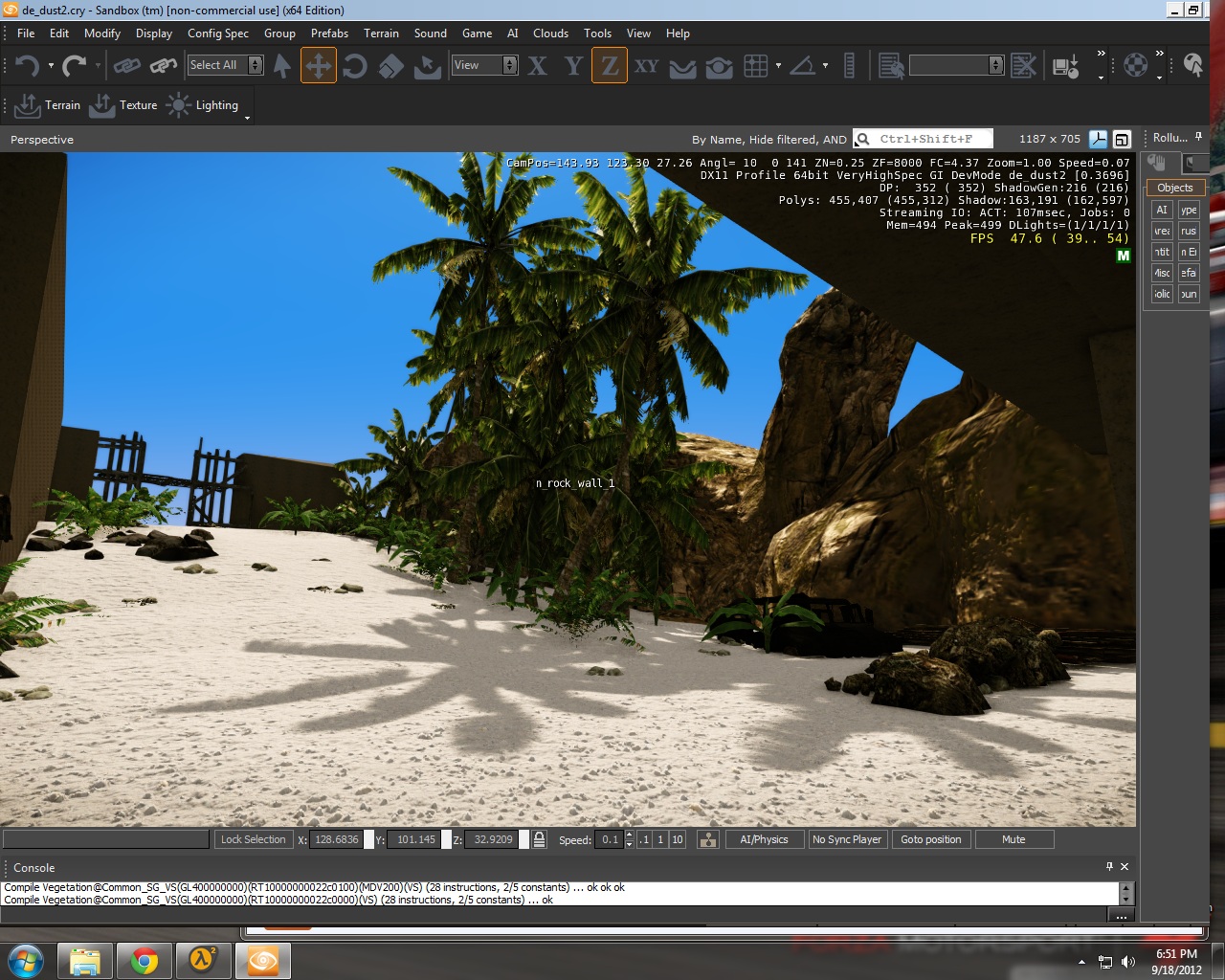
Task: Select the AI object category
Action: click(x=1162, y=210)
